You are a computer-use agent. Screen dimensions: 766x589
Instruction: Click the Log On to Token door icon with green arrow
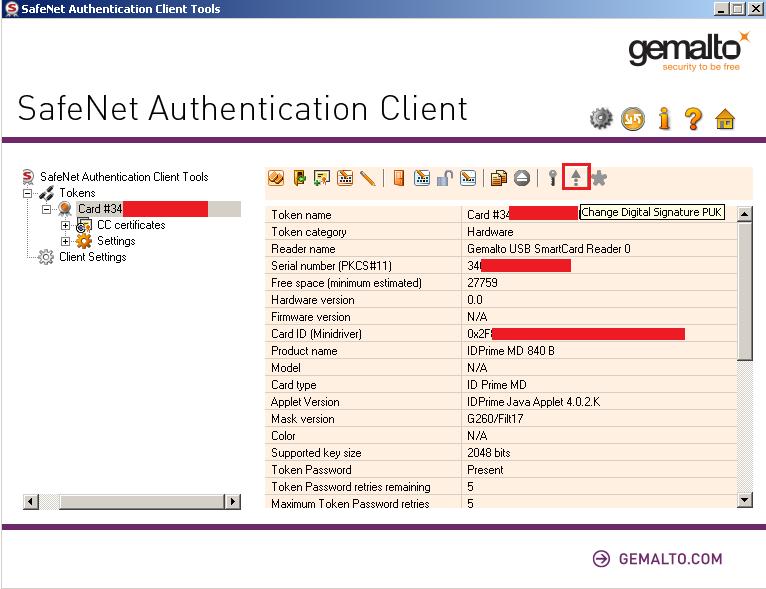pos(299,178)
